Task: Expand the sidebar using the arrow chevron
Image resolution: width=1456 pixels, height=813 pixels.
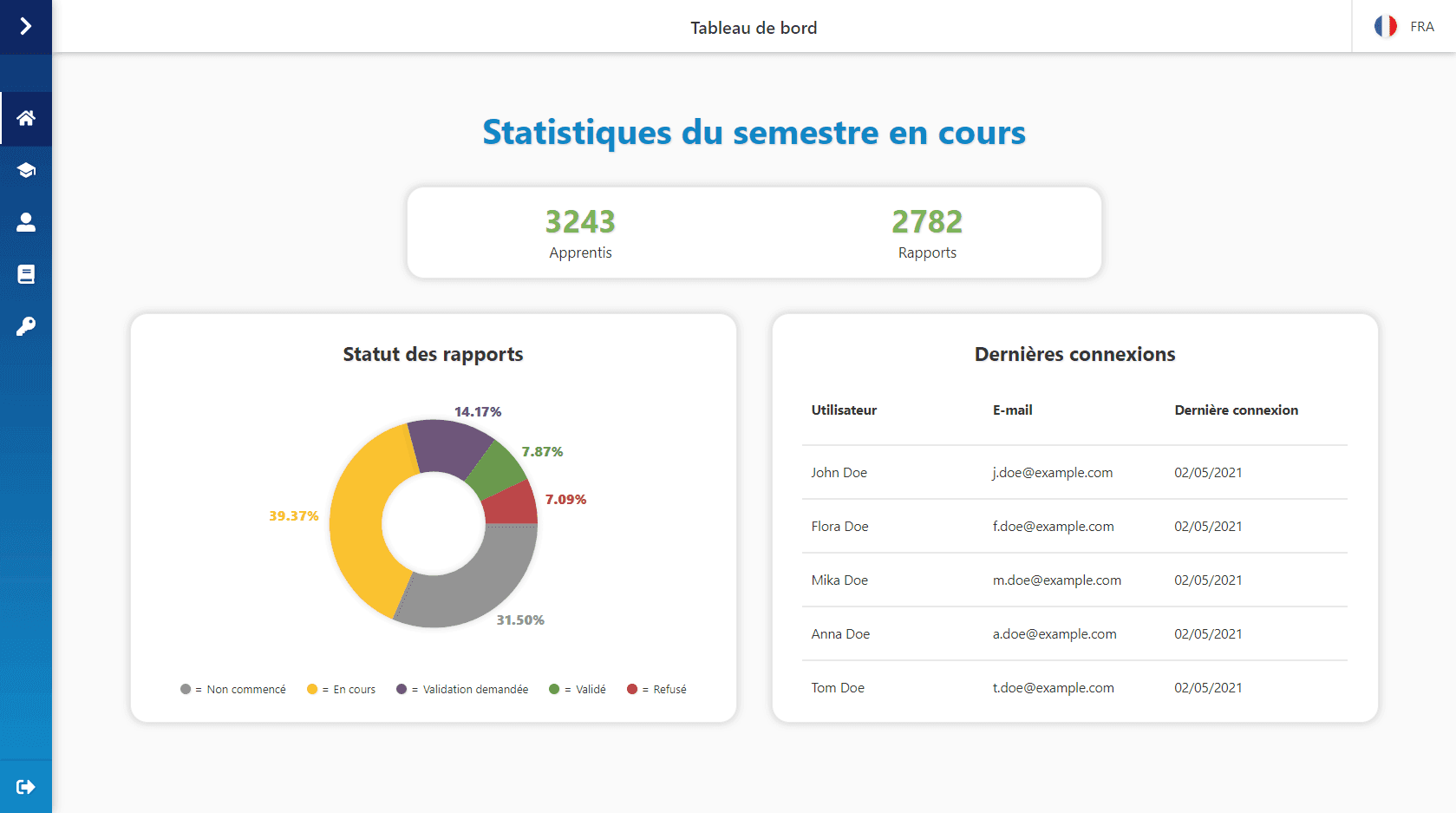Action: coord(26,26)
